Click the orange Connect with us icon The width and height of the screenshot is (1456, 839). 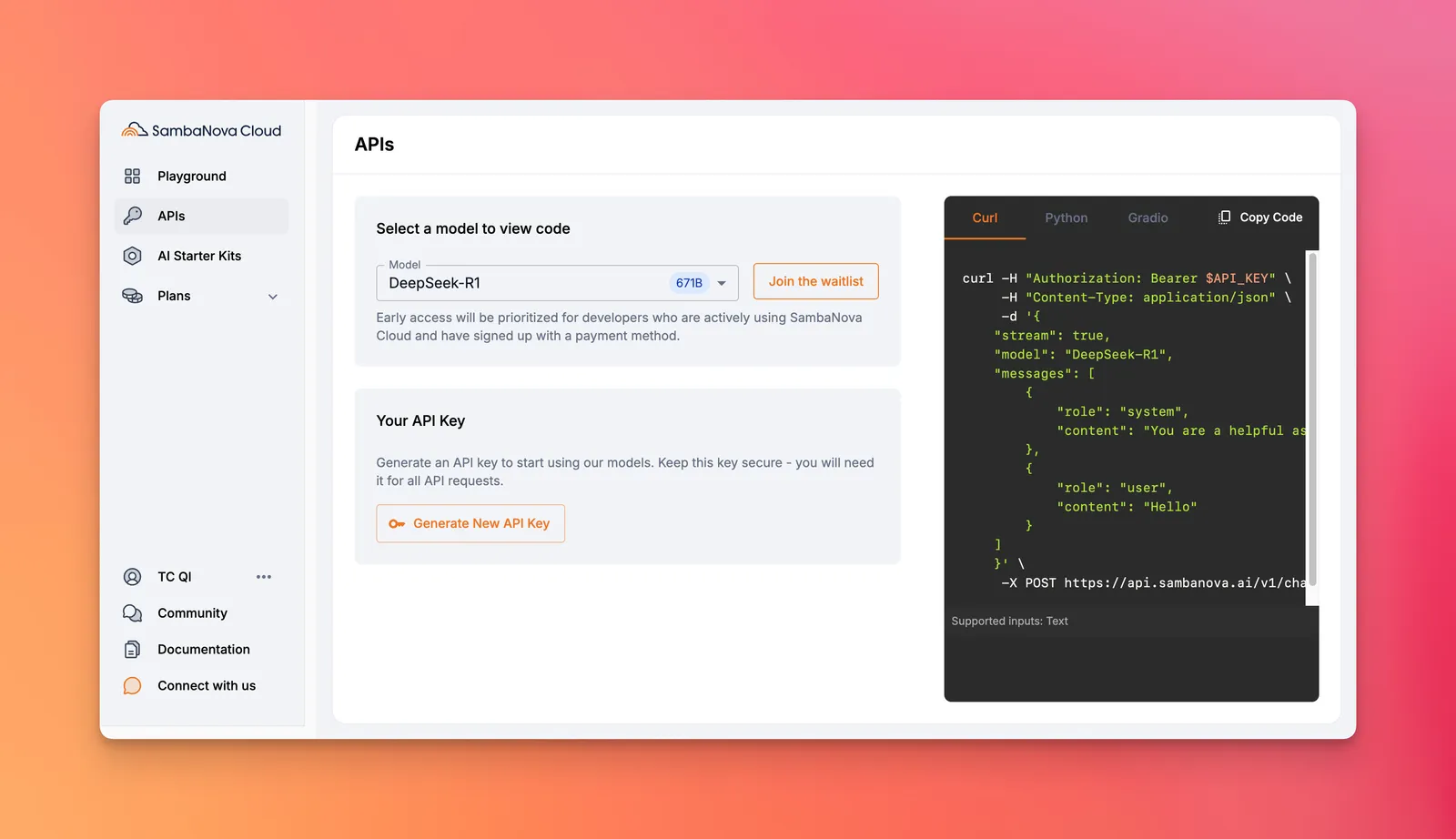[132, 686]
